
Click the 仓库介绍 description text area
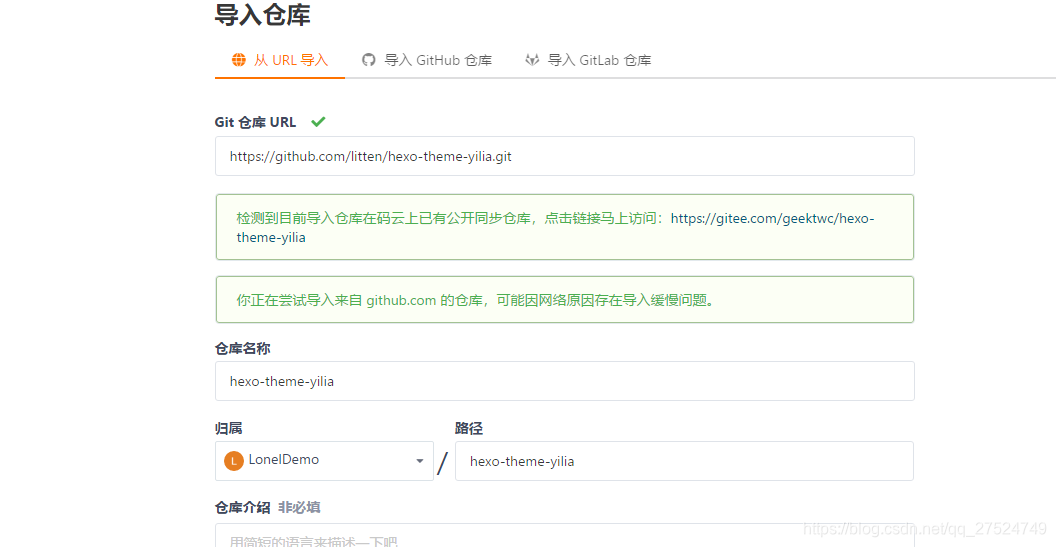point(564,536)
